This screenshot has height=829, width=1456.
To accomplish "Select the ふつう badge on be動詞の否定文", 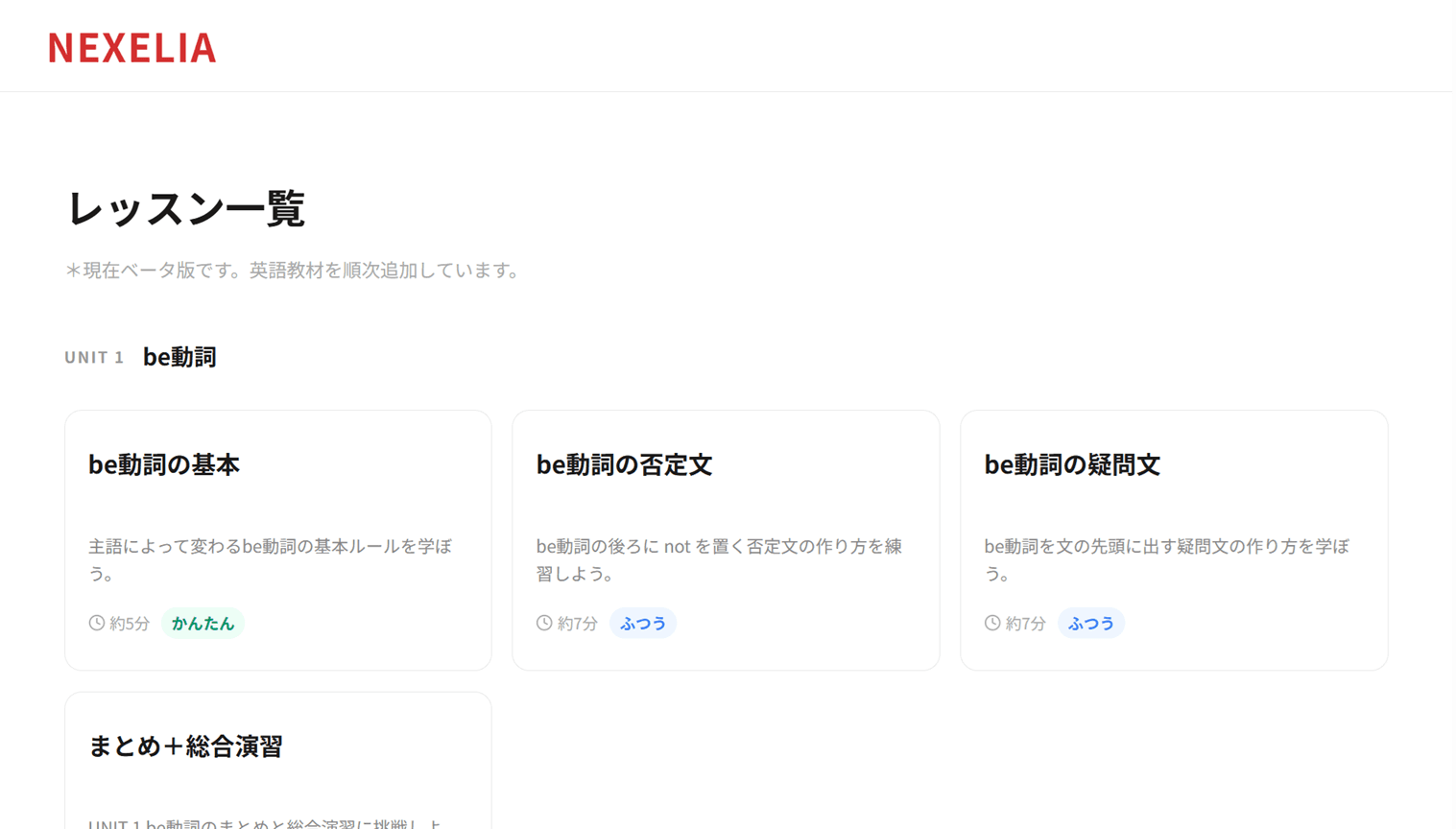I will coord(643,623).
